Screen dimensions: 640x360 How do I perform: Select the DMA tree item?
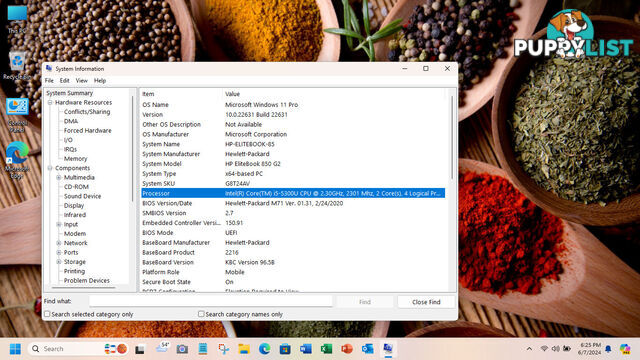pyautogui.click(x=71, y=121)
